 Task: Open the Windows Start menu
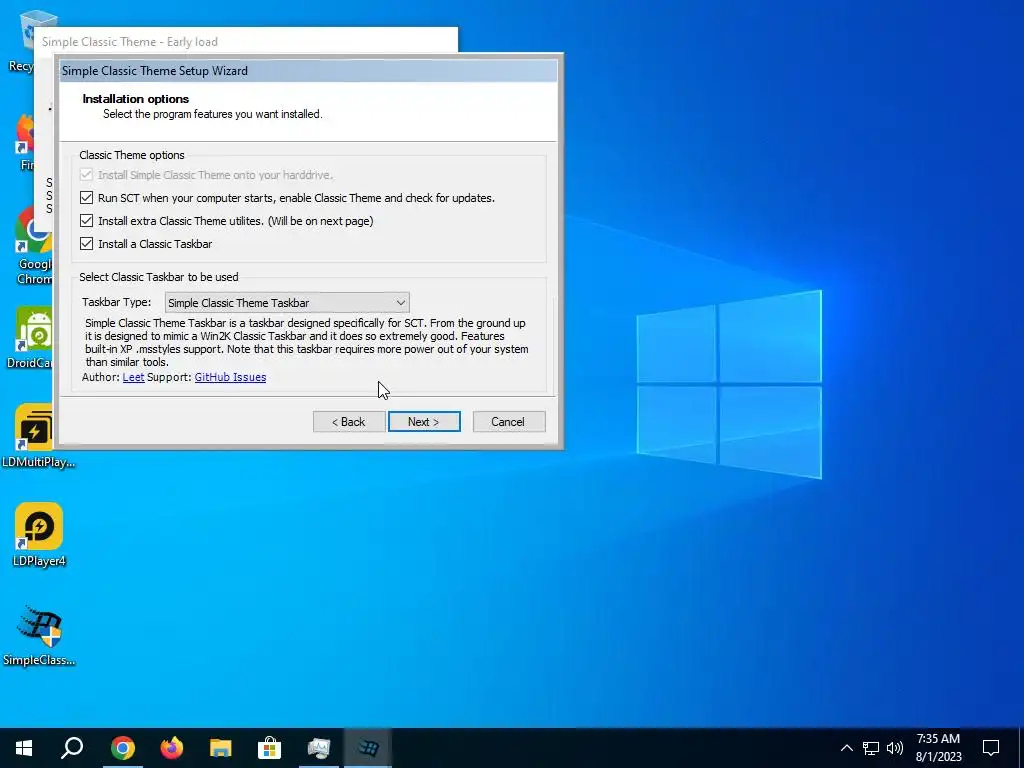[x=24, y=748]
